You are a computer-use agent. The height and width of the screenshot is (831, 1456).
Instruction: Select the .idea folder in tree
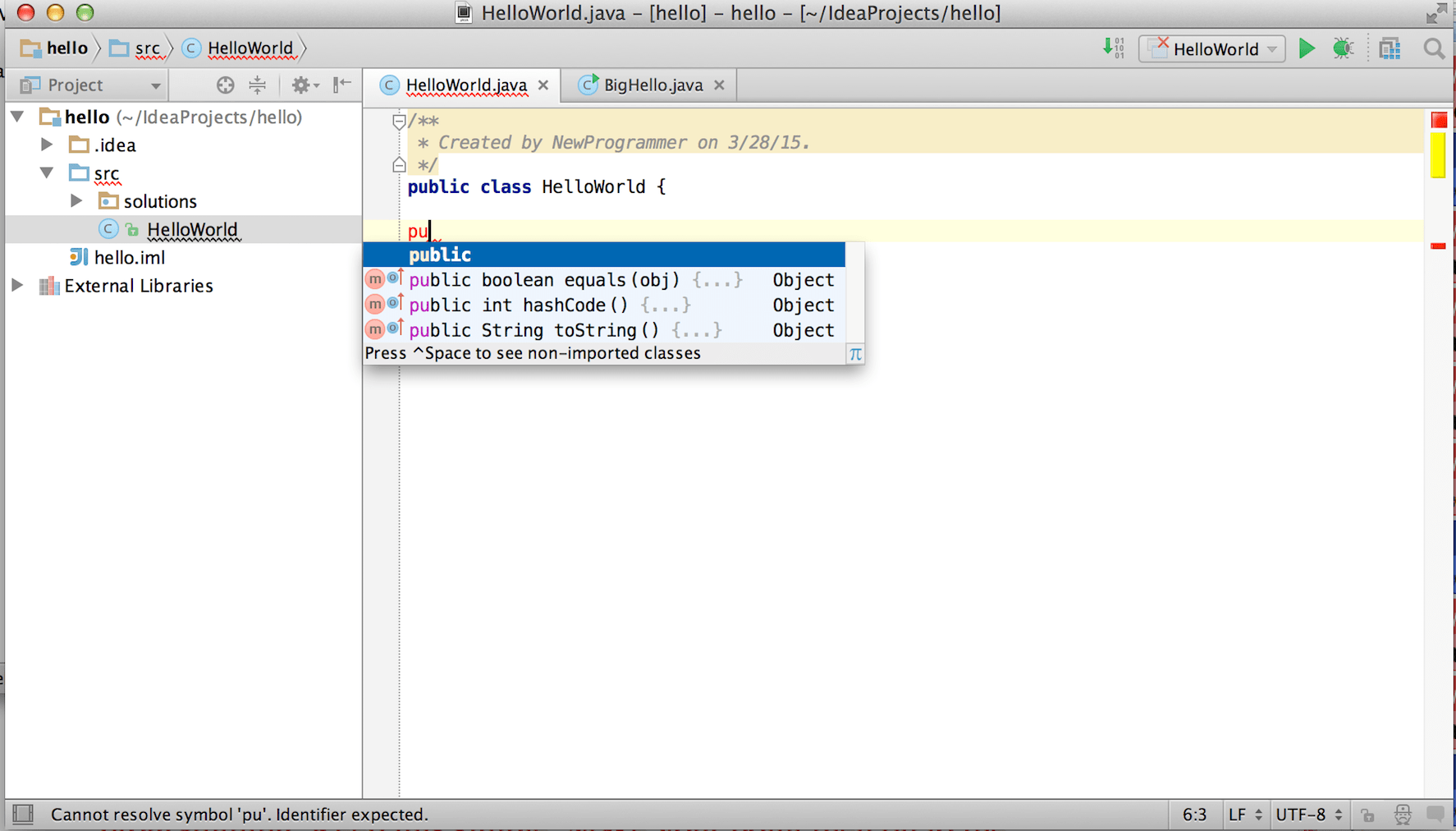[x=103, y=145]
